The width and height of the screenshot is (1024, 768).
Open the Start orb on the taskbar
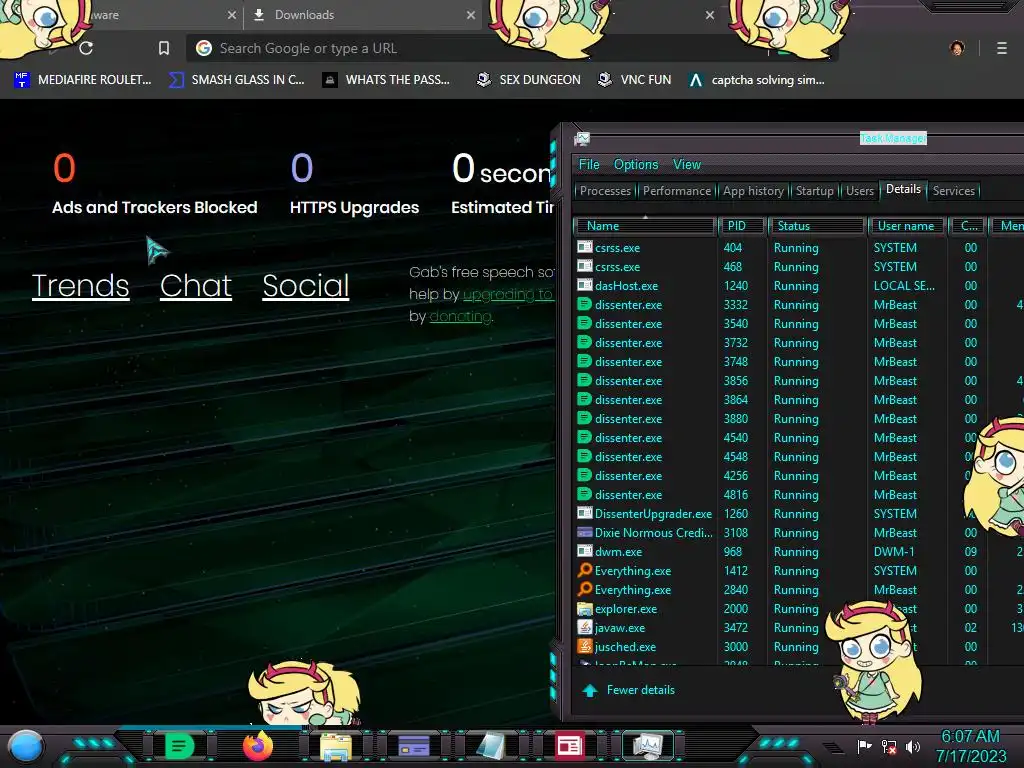26,746
